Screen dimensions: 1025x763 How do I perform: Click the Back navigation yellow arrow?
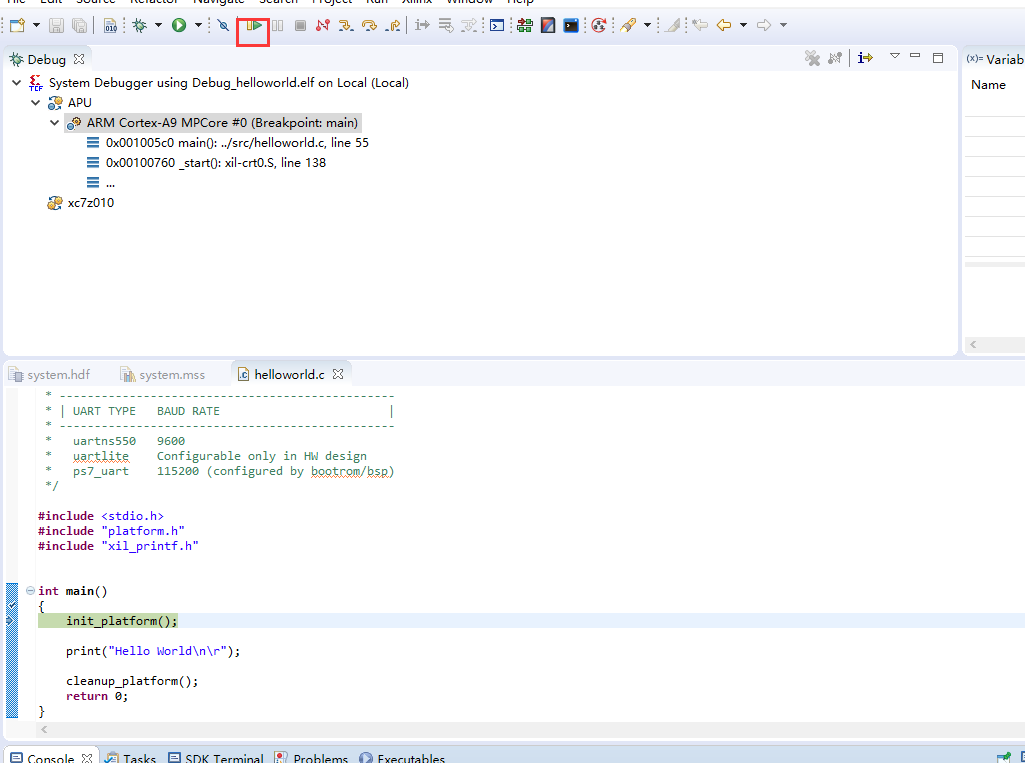724,25
